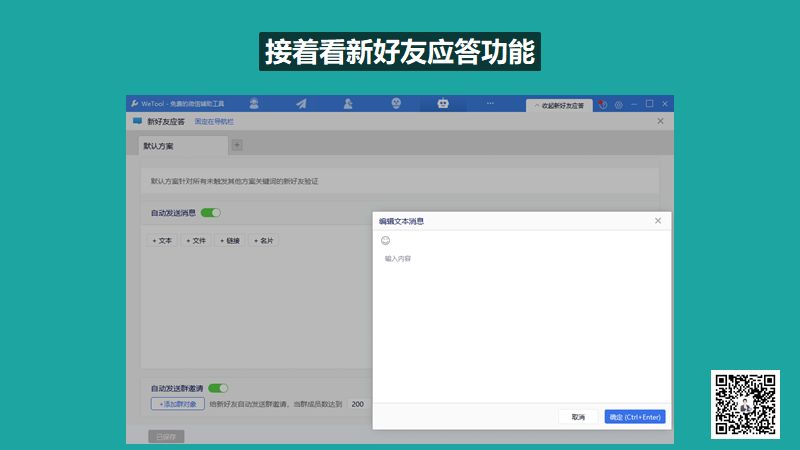
Task: Open the customer service avatar icon in navbar
Action: pos(255,103)
